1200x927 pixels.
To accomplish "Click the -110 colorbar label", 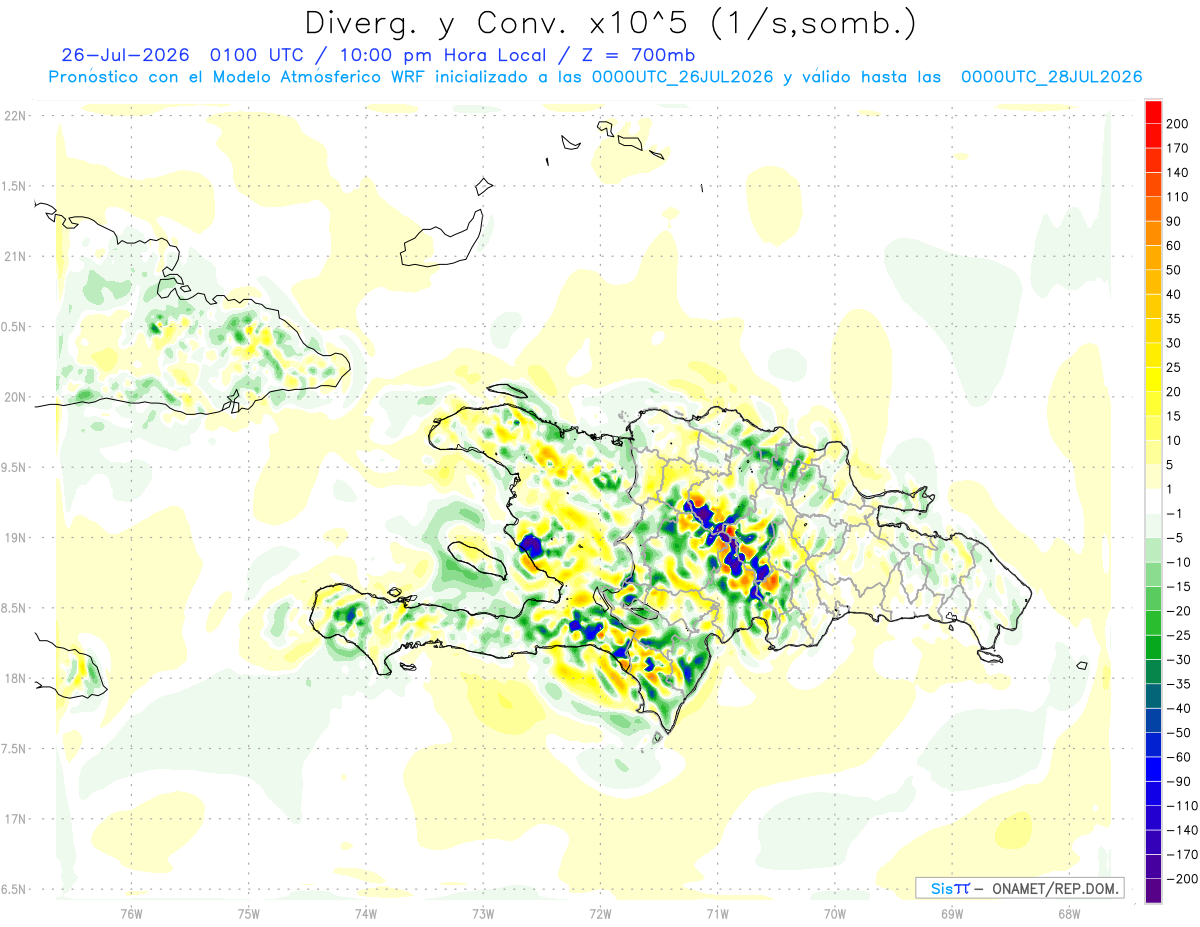I will pyautogui.click(x=1181, y=805).
